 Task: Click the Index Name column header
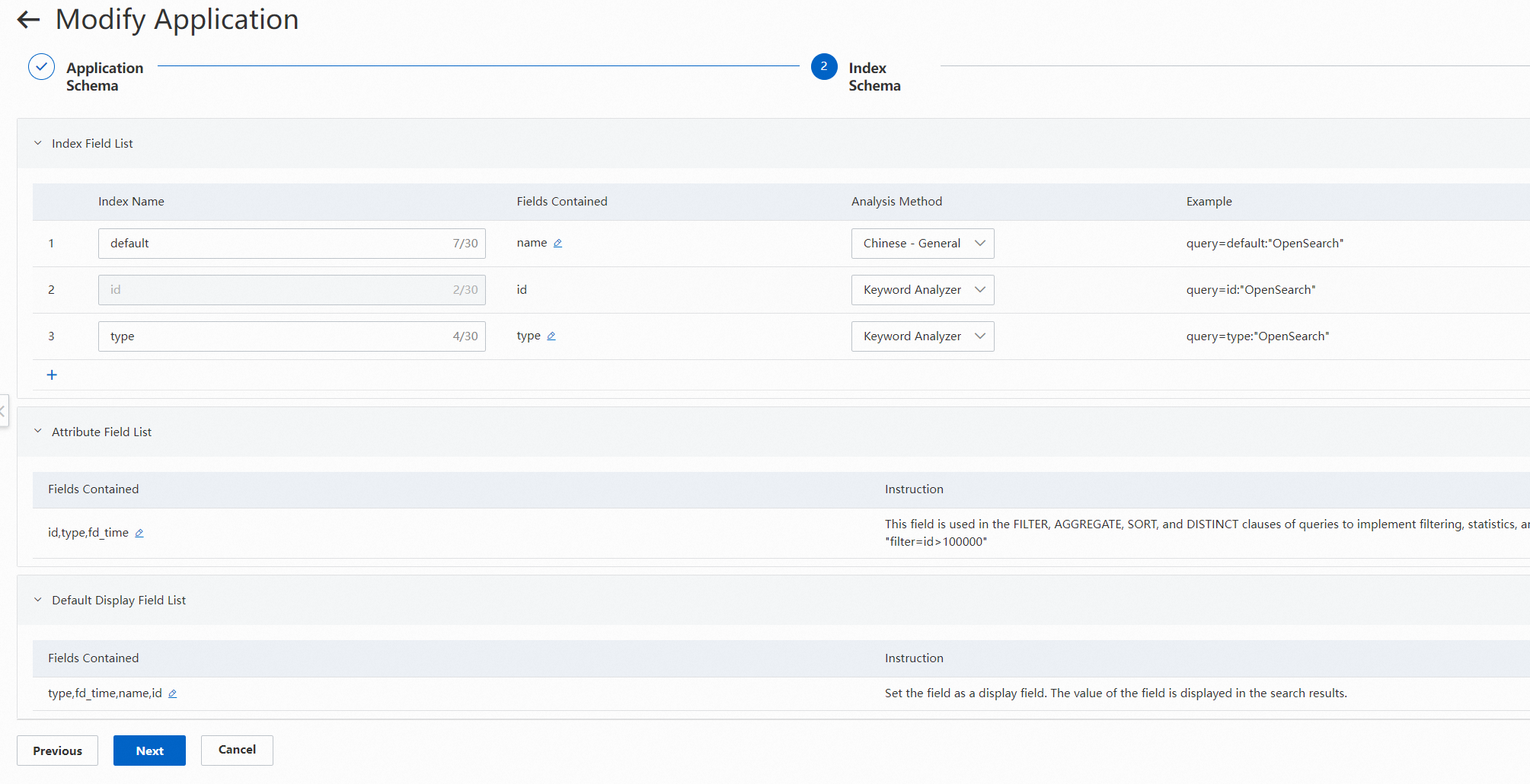pyautogui.click(x=131, y=202)
